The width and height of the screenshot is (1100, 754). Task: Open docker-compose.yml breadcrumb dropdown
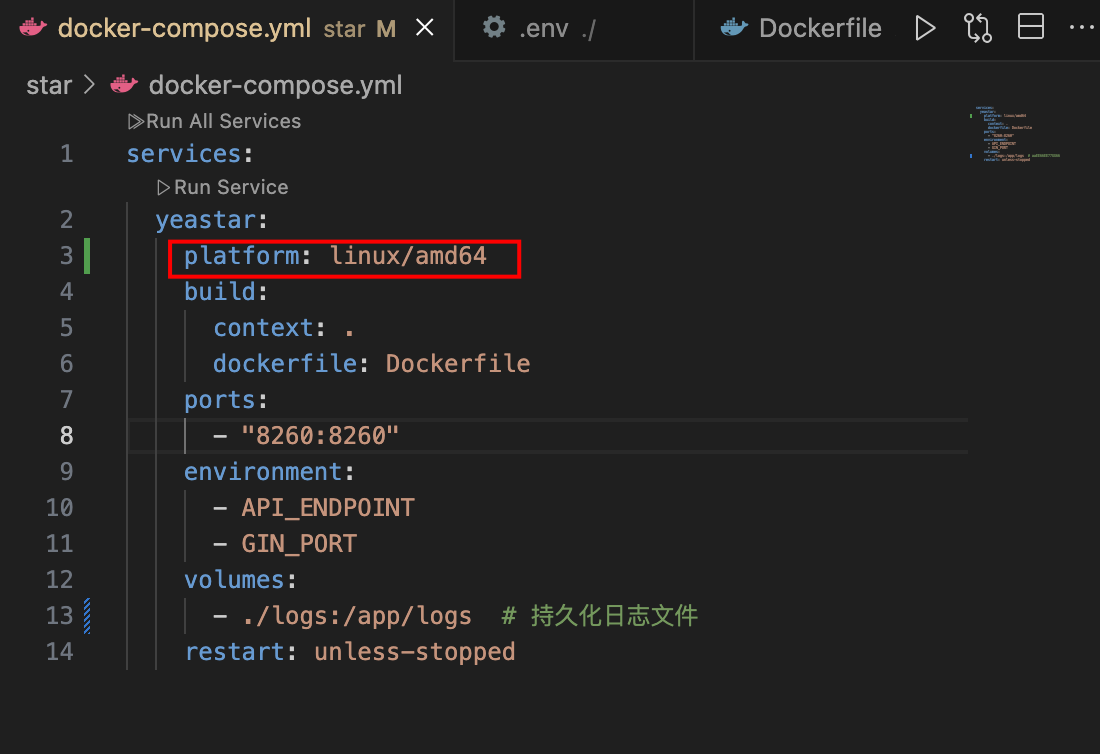[x=275, y=85]
